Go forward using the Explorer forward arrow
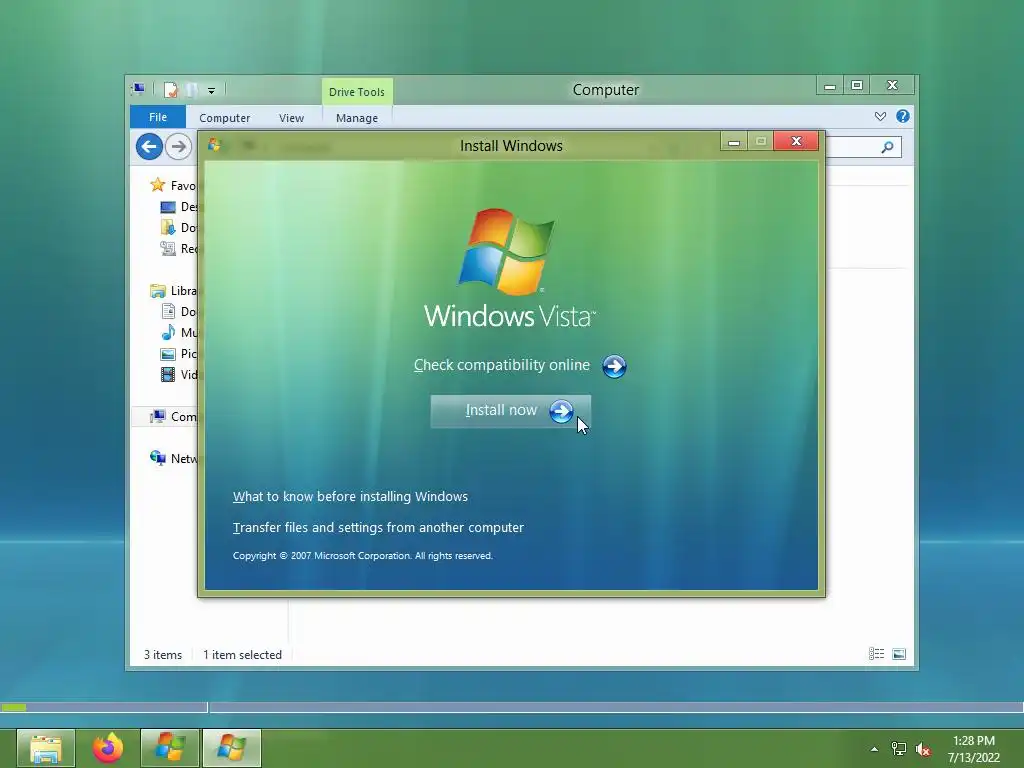Image resolution: width=1024 pixels, height=768 pixels. tap(178, 146)
